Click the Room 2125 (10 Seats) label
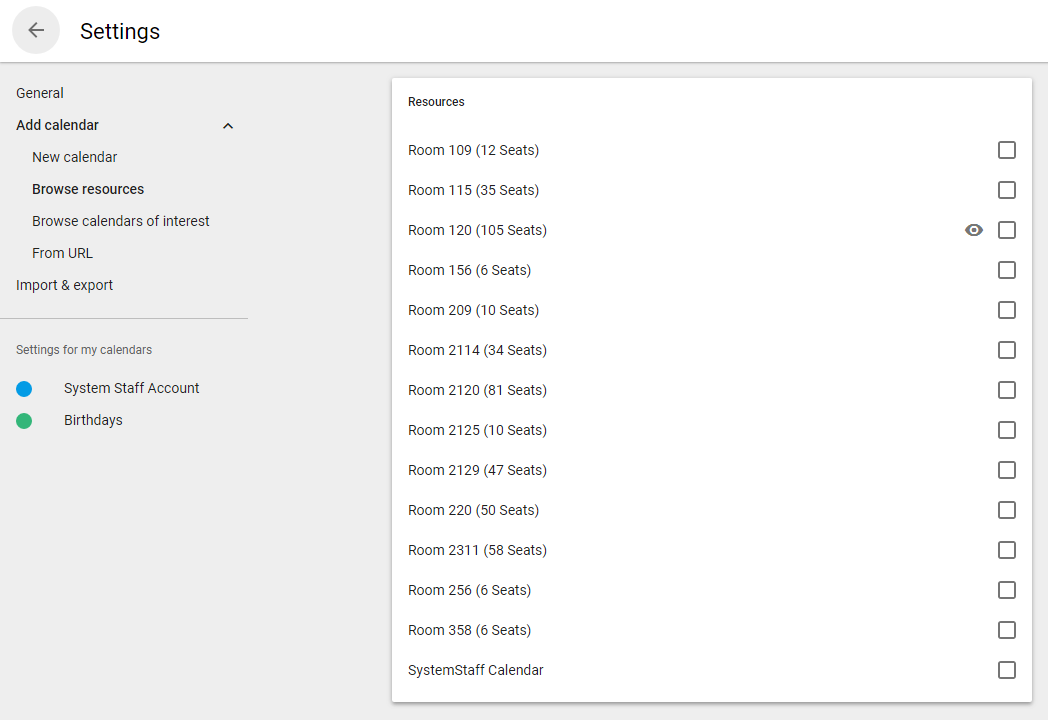The height and width of the screenshot is (720, 1048). point(477,431)
